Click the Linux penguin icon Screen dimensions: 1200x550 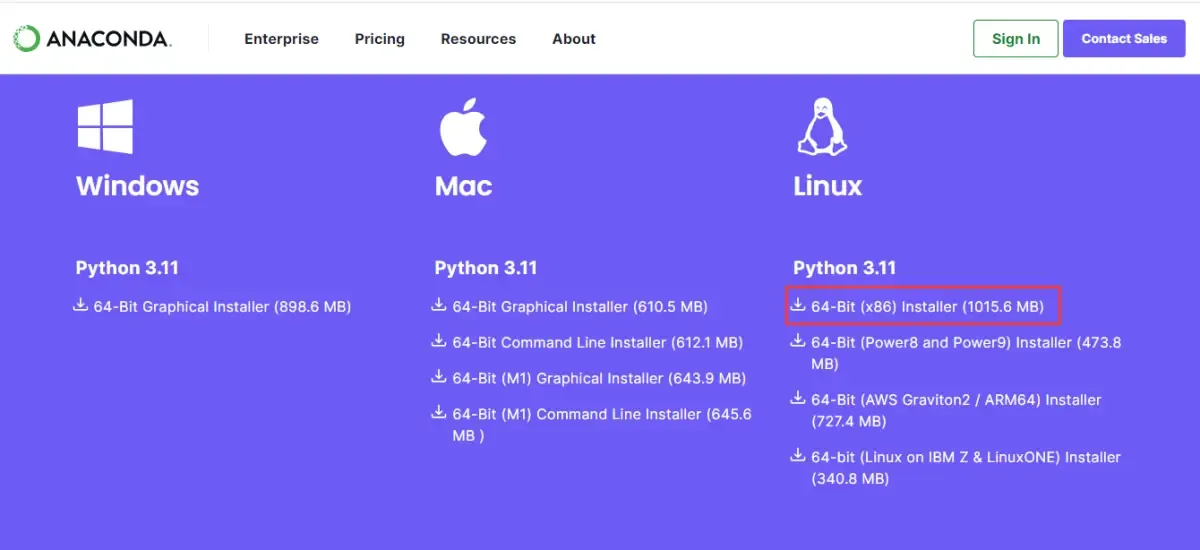coord(821,126)
